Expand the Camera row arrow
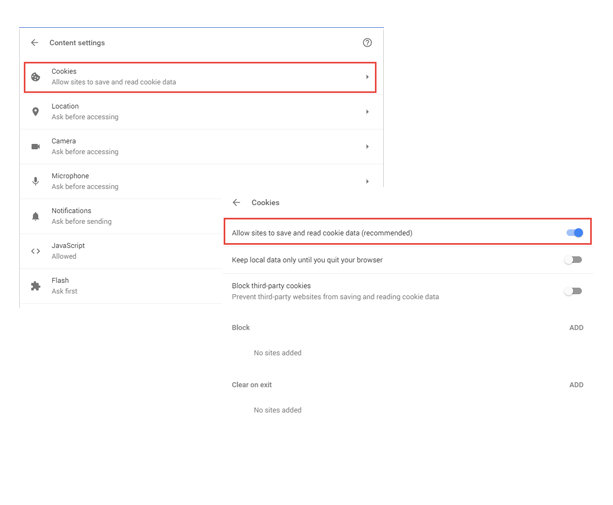 (x=367, y=147)
